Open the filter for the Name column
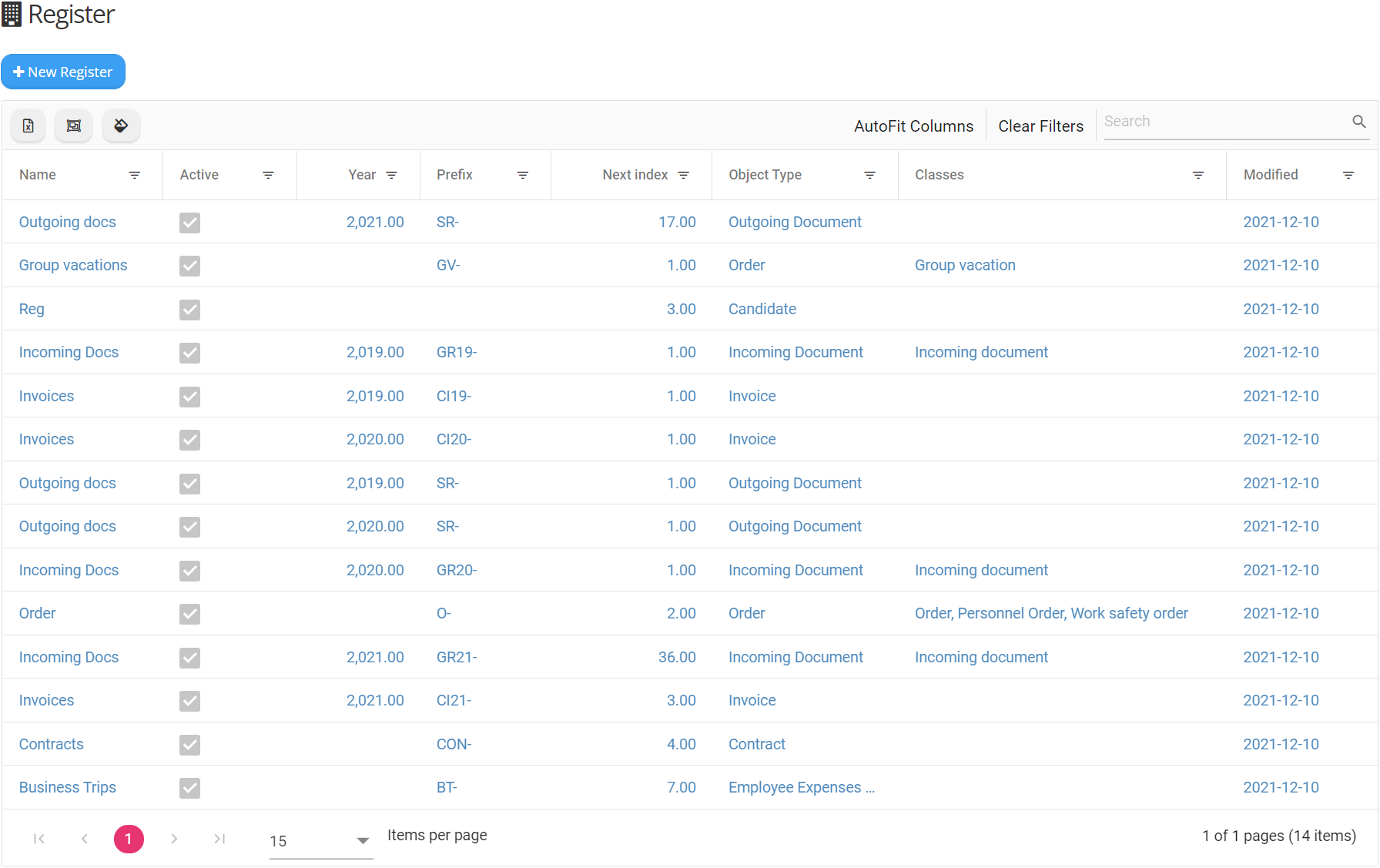 click(135, 175)
